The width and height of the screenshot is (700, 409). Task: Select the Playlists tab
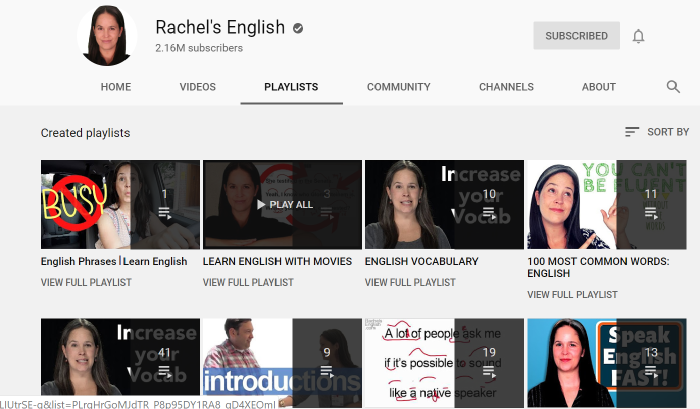291,87
